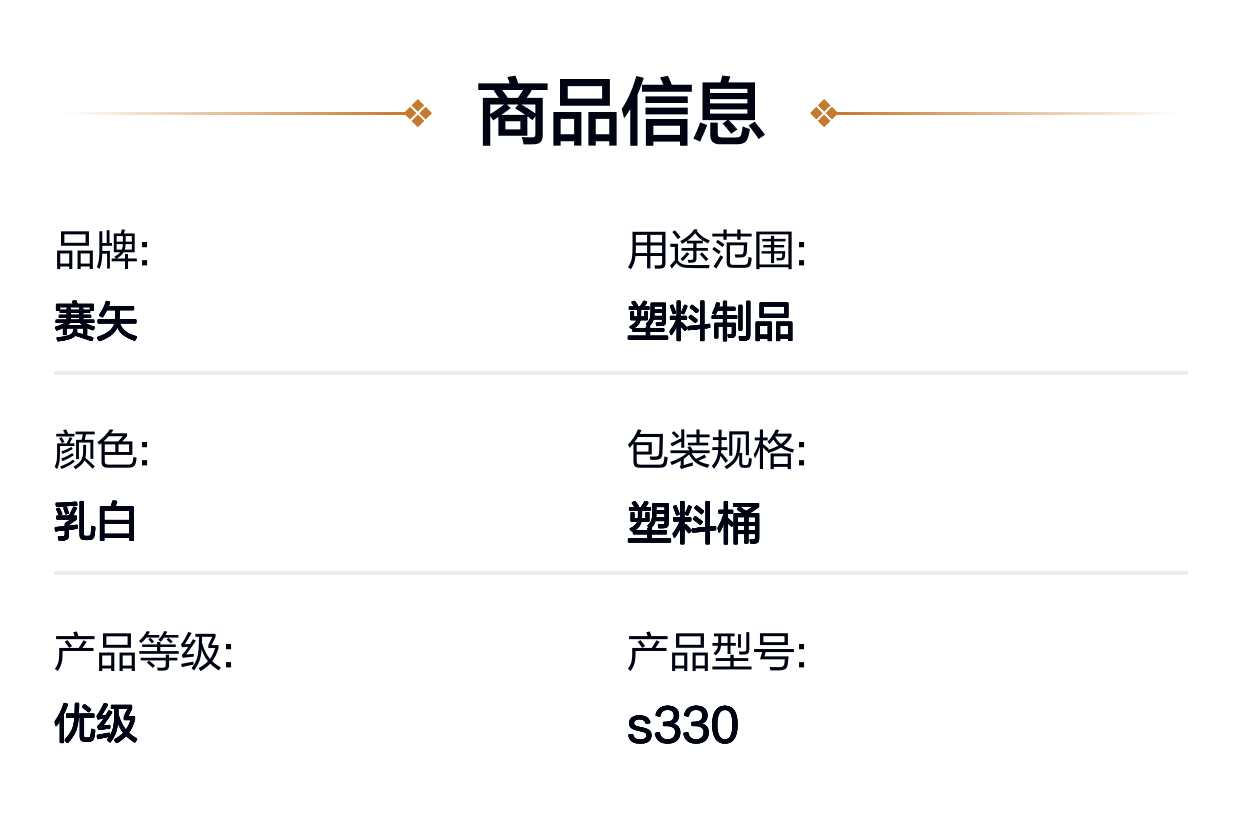This screenshot has height=815, width=1242.
Task: Select the 产品型号 label
Action: [x=717, y=652]
